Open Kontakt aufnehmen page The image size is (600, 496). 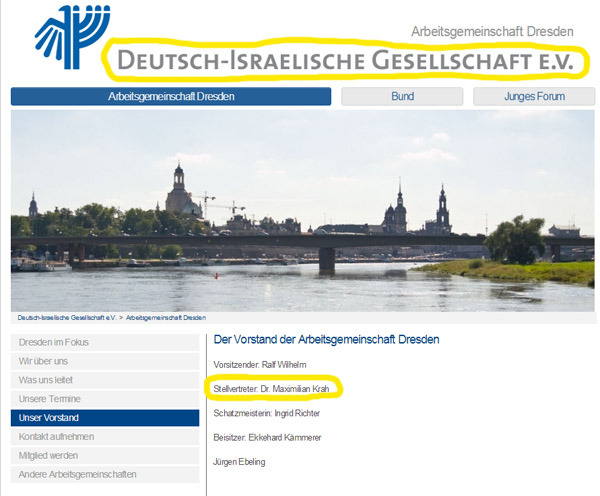[x=105, y=437]
